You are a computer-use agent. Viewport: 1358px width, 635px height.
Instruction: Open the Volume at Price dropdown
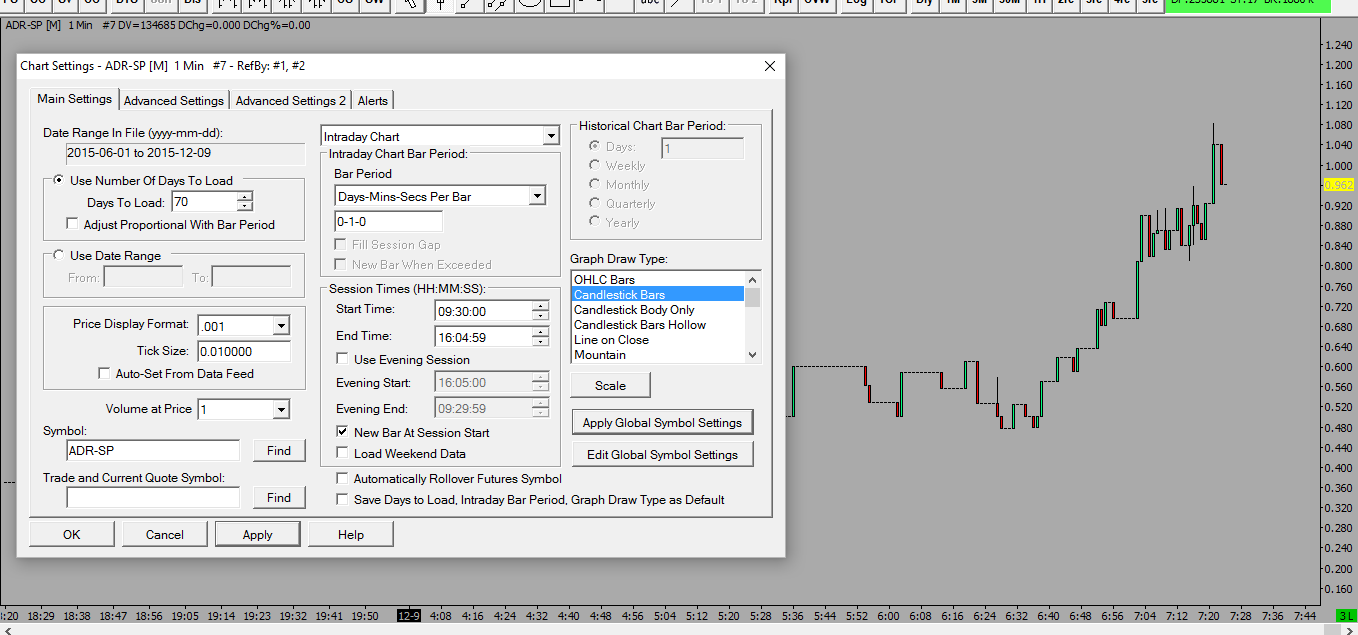(x=281, y=409)
